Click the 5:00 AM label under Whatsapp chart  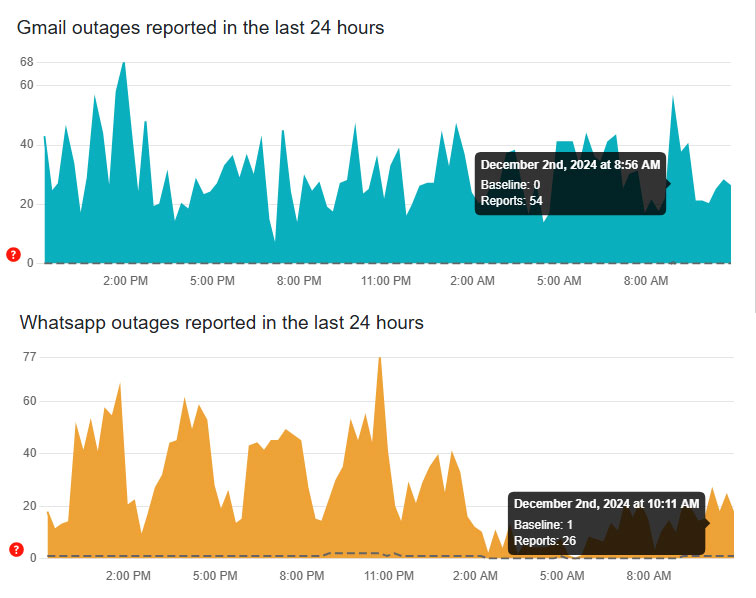[x=562, y=575]
